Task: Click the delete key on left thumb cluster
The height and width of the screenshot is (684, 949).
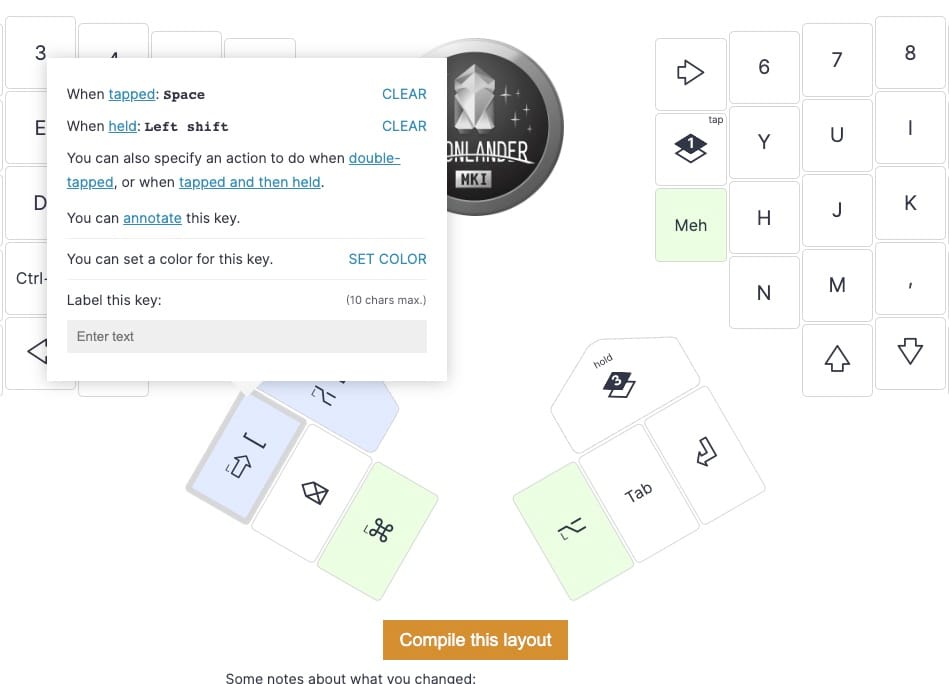Action: click(x=313, y=493)
